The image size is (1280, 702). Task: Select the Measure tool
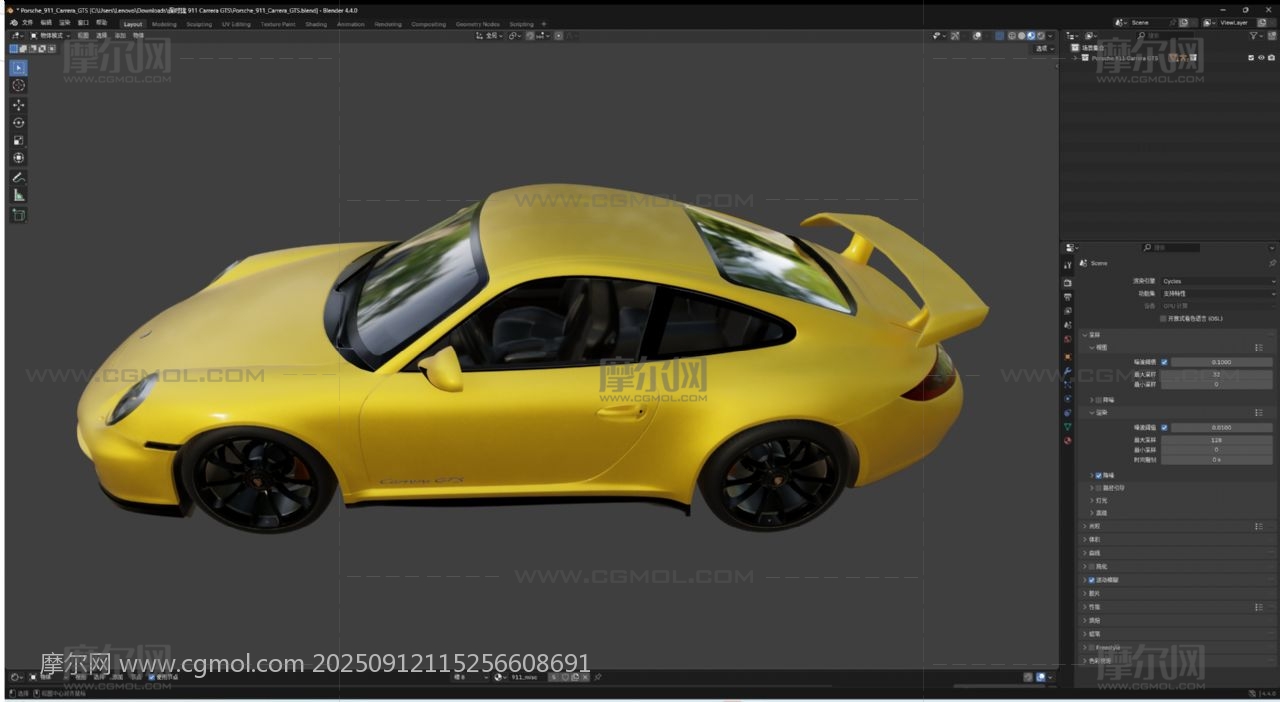tap(19, 195)
